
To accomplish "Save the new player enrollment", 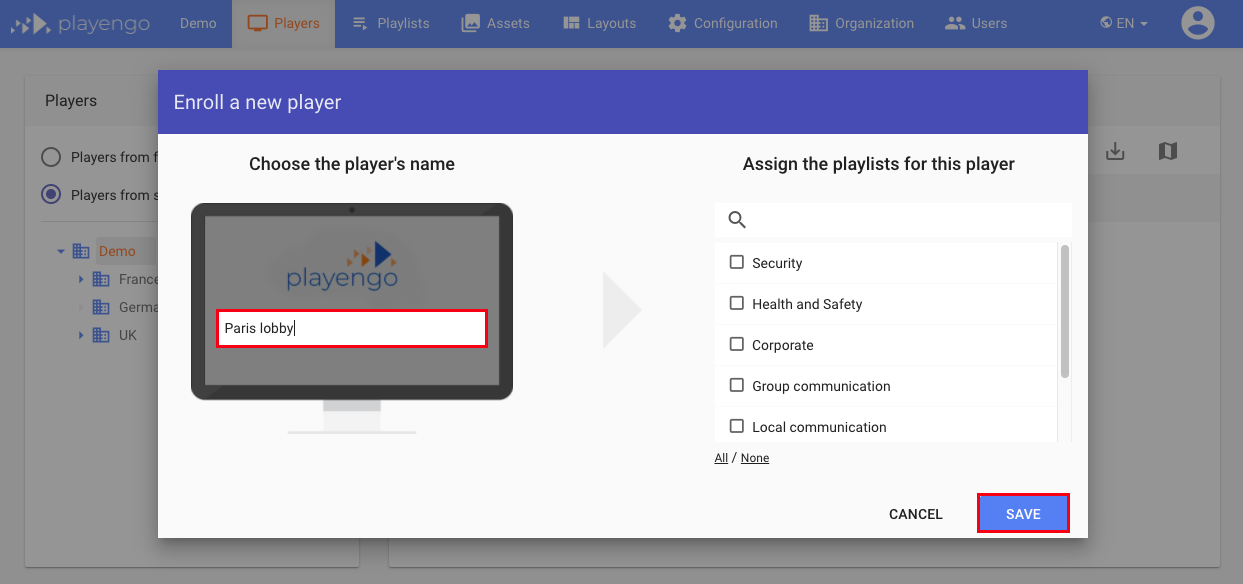I will tap(1022, 513).
